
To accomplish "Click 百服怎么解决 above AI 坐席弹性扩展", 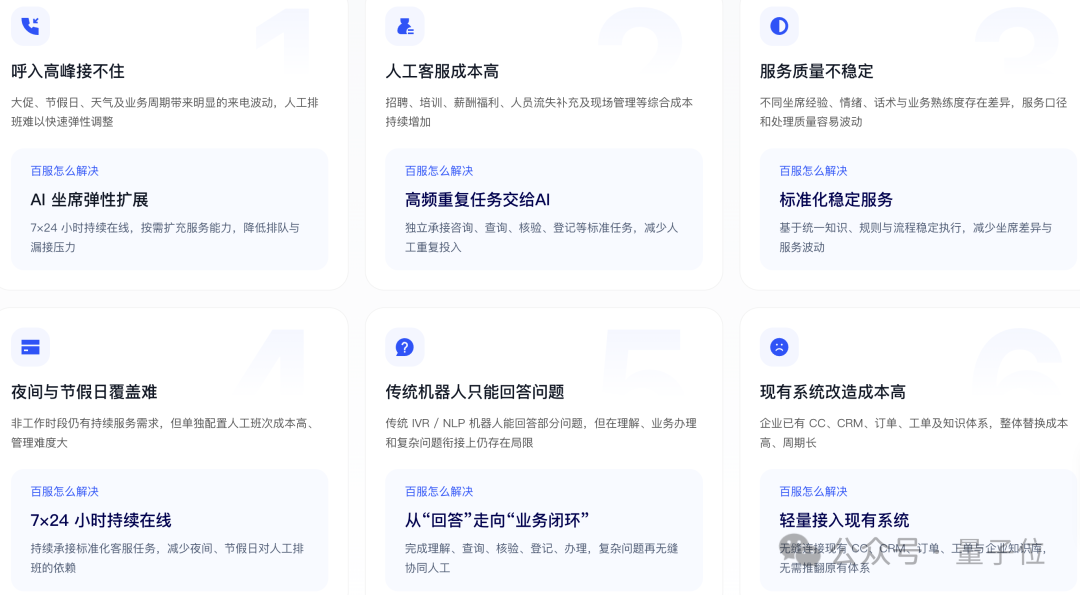I will [65, 171].
